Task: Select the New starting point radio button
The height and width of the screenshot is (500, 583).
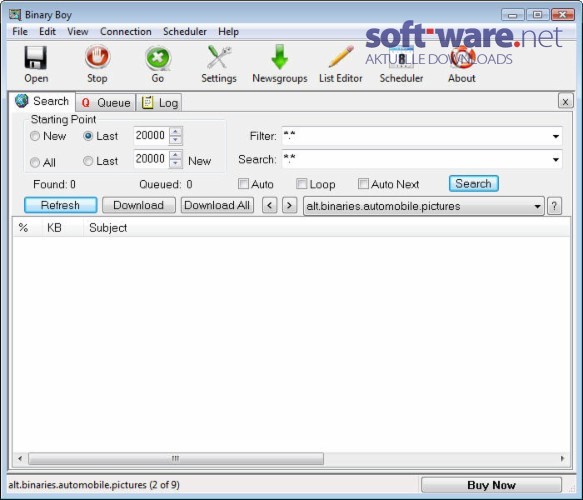Action: tap(35, 136)
